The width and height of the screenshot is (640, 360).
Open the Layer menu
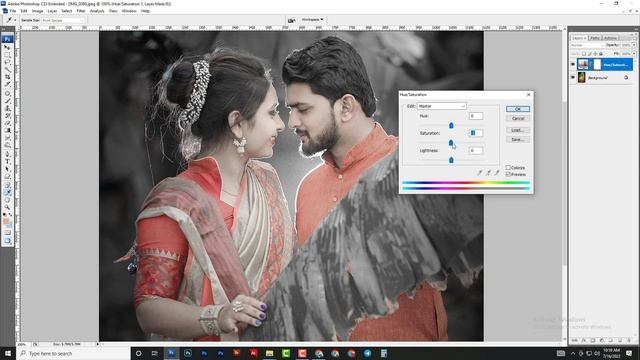pos(52,11)
